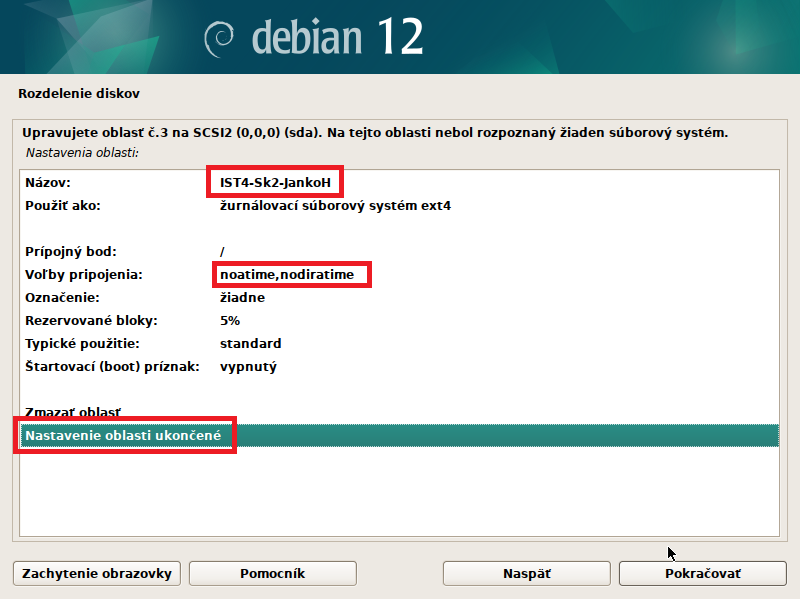
Task: Click the debian 12 banner text
Action: click(337, 37)
